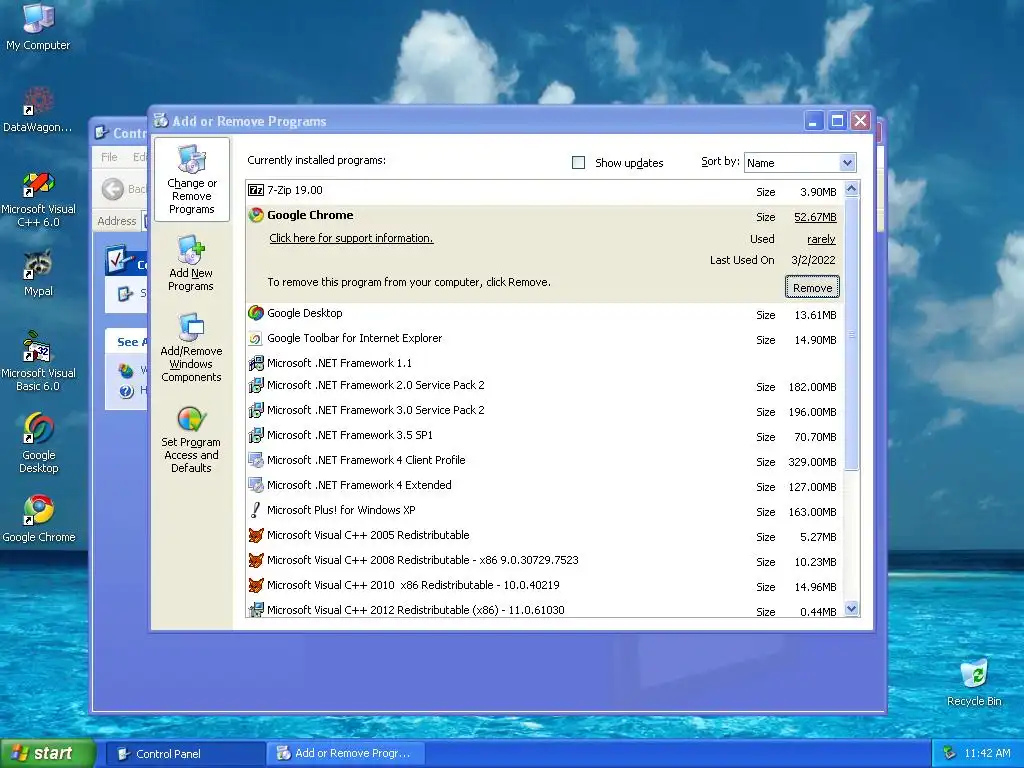Image resolution: width=1024 pixels, height=768 pixels.
Task: Click the program list scrollbar thumb
Action: tap(851, 334)
